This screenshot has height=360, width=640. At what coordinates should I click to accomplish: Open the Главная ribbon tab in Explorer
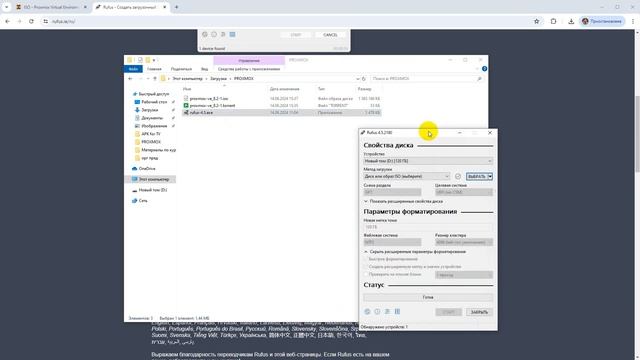point(154,69)
